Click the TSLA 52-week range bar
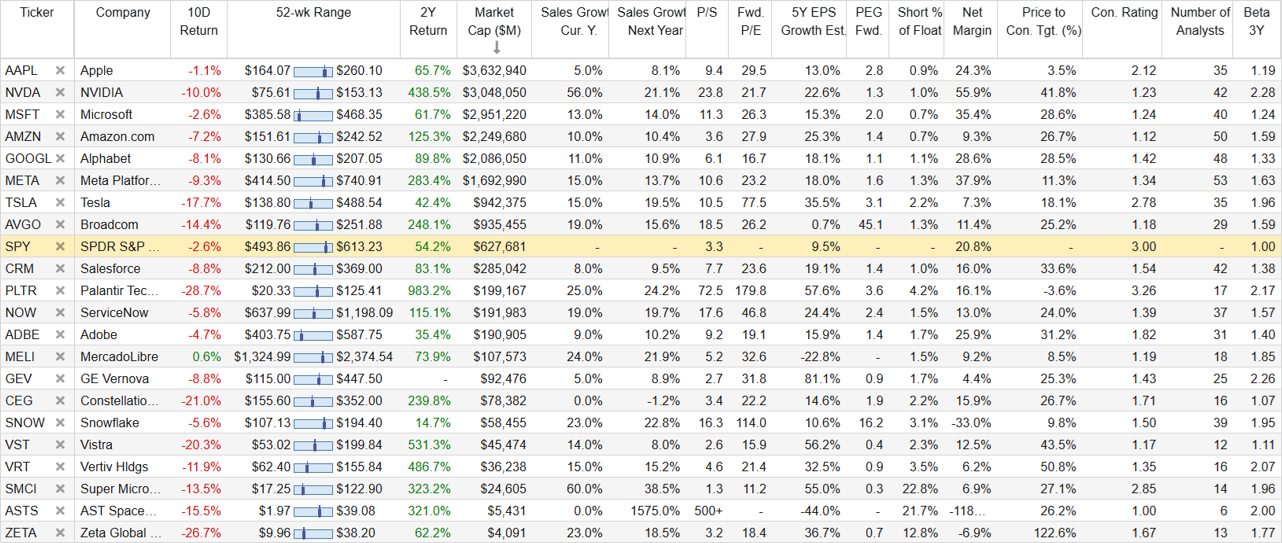The image size is (1282, 543). click(x=313, y=203)
